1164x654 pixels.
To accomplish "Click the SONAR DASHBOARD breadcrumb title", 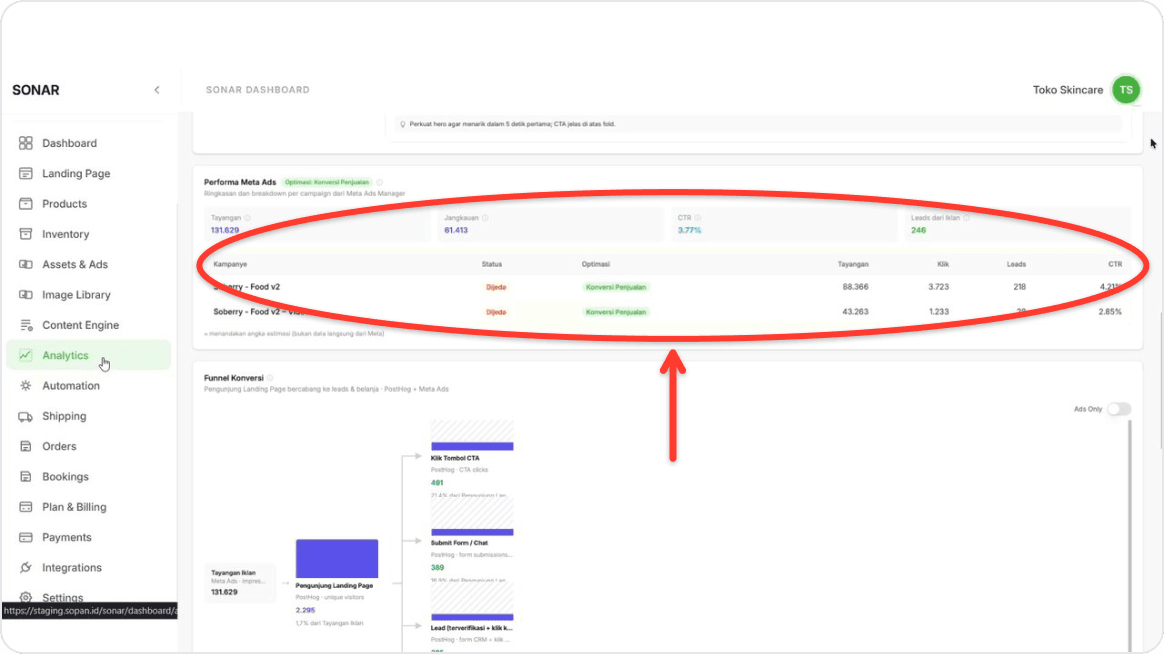I will point(258,90).
